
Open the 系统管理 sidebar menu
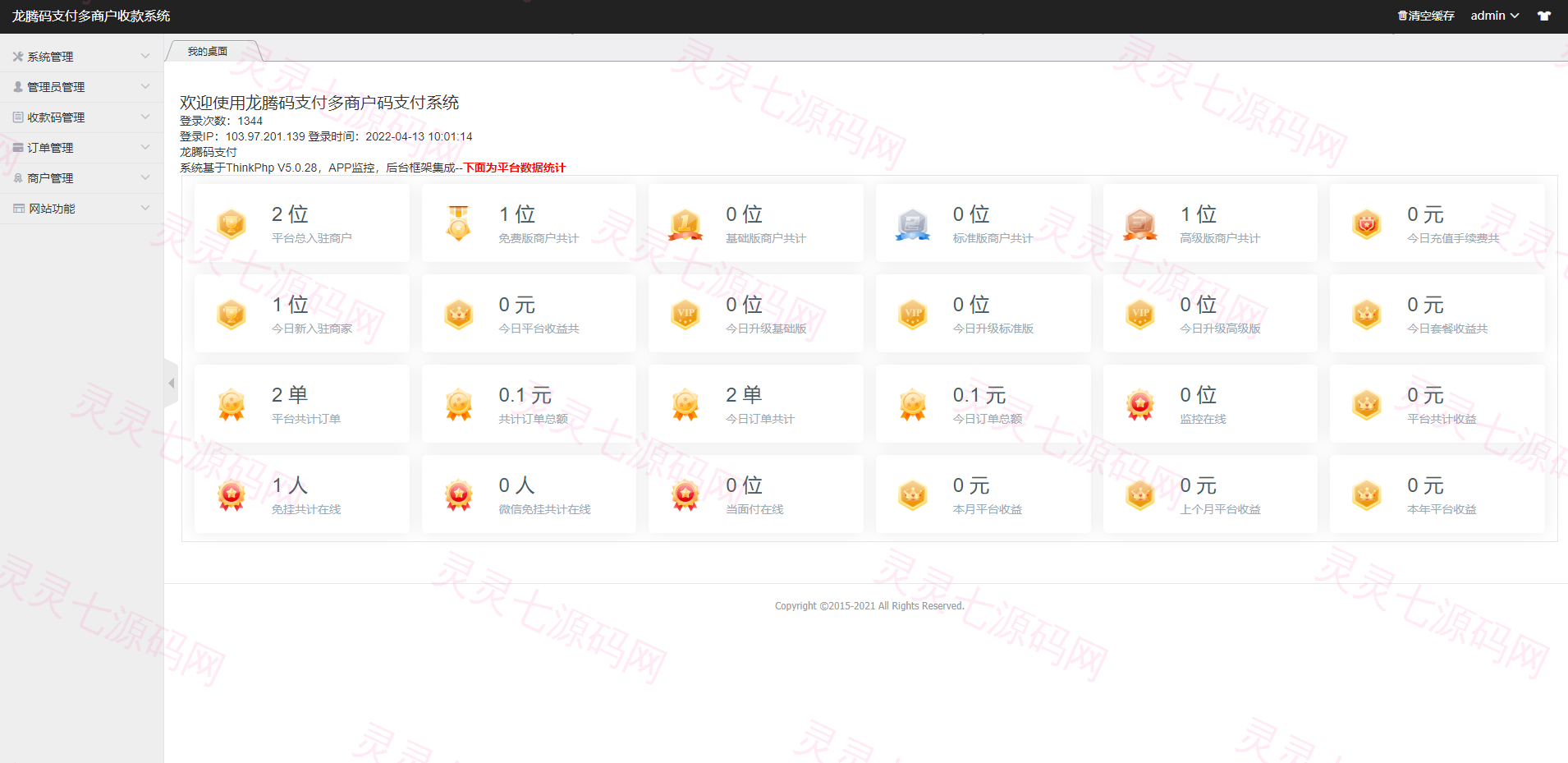(82, 57)
